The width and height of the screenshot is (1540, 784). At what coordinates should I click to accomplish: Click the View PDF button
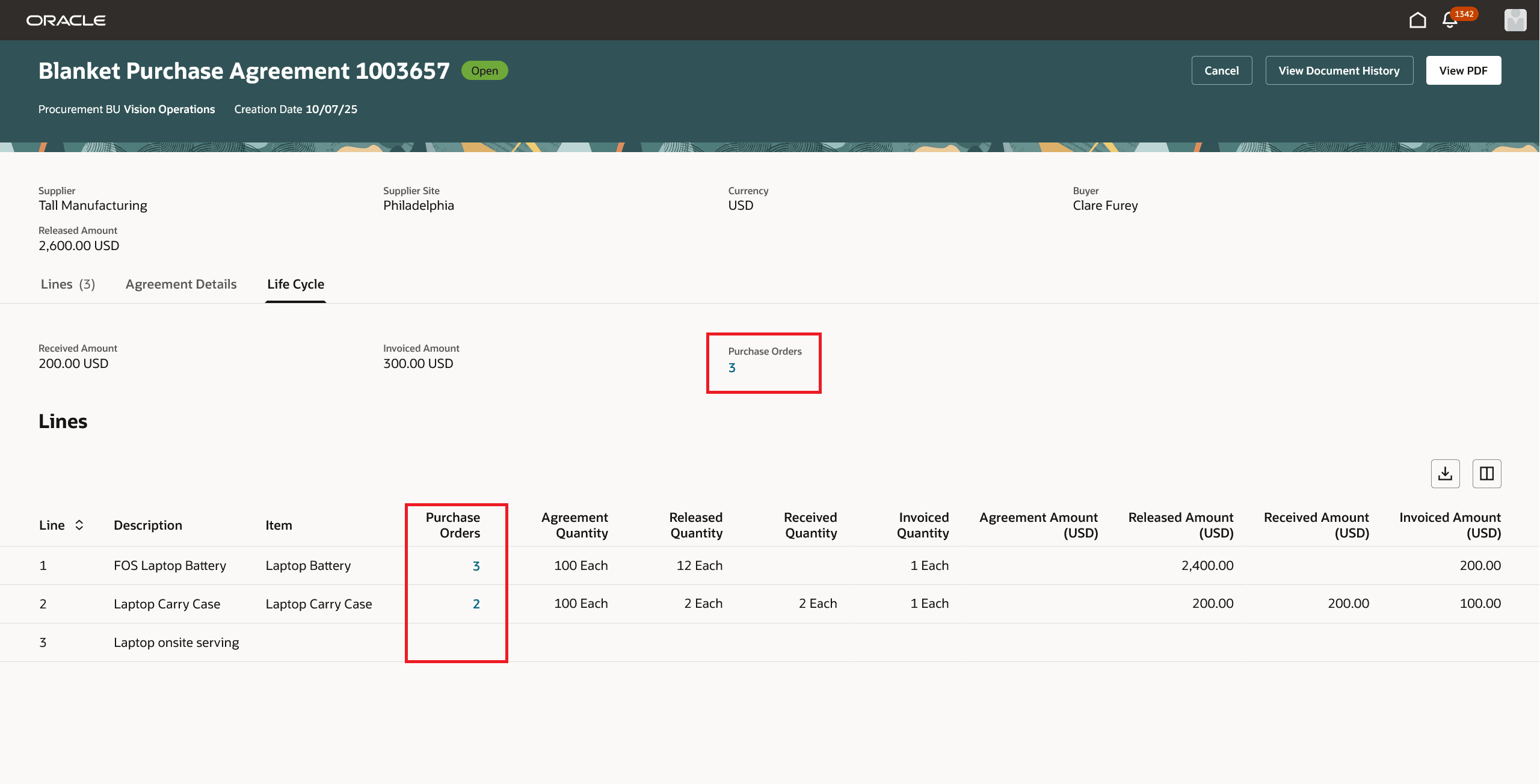(x=1463, y=70)
